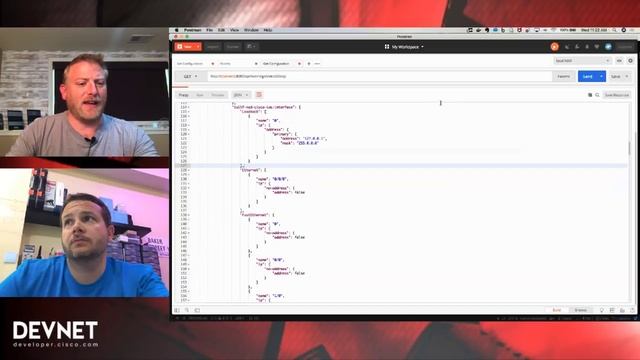Select Preview response view
The width and height of the screenshot is (640, 360).
218,95
